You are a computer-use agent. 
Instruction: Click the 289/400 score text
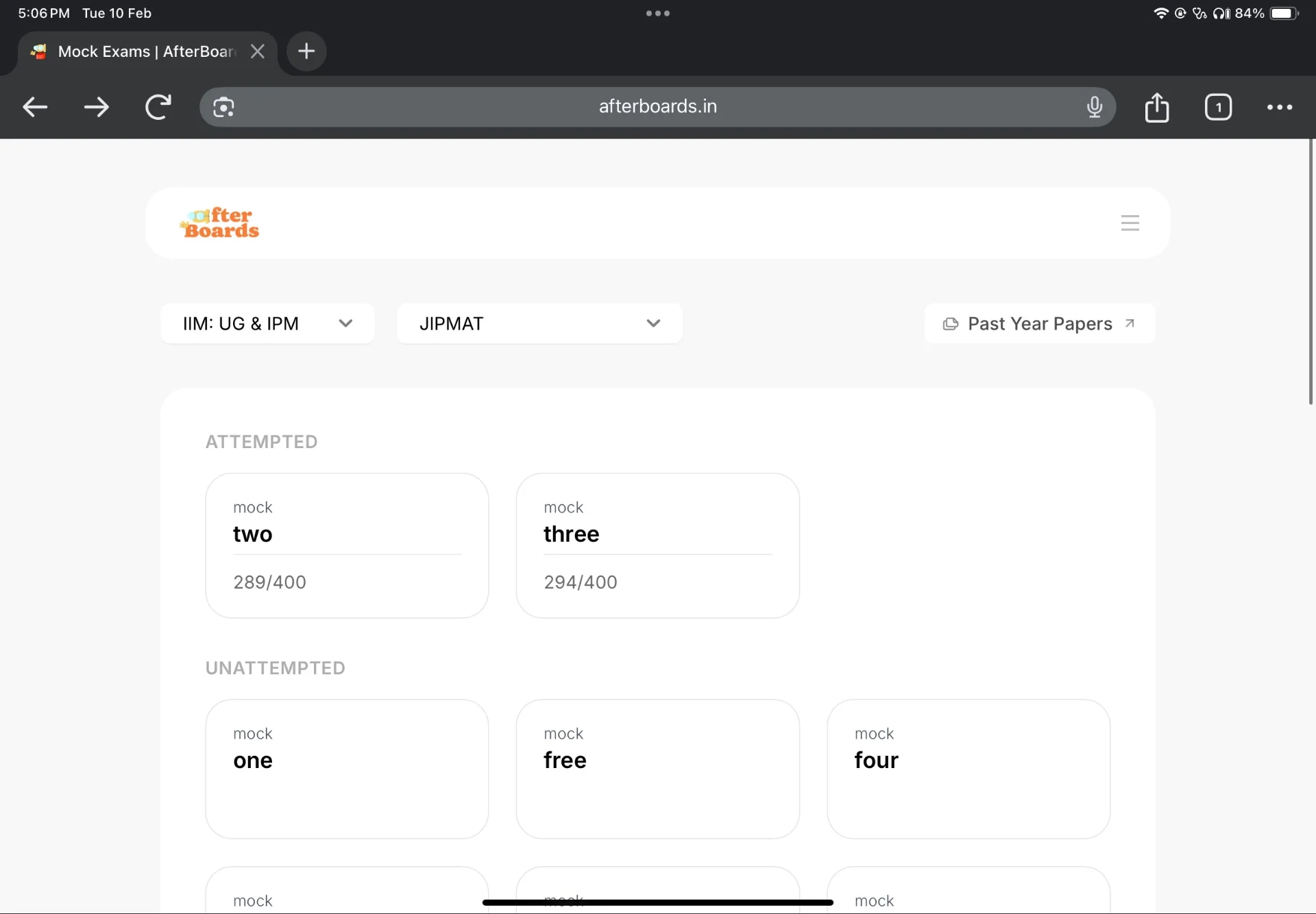269,582
